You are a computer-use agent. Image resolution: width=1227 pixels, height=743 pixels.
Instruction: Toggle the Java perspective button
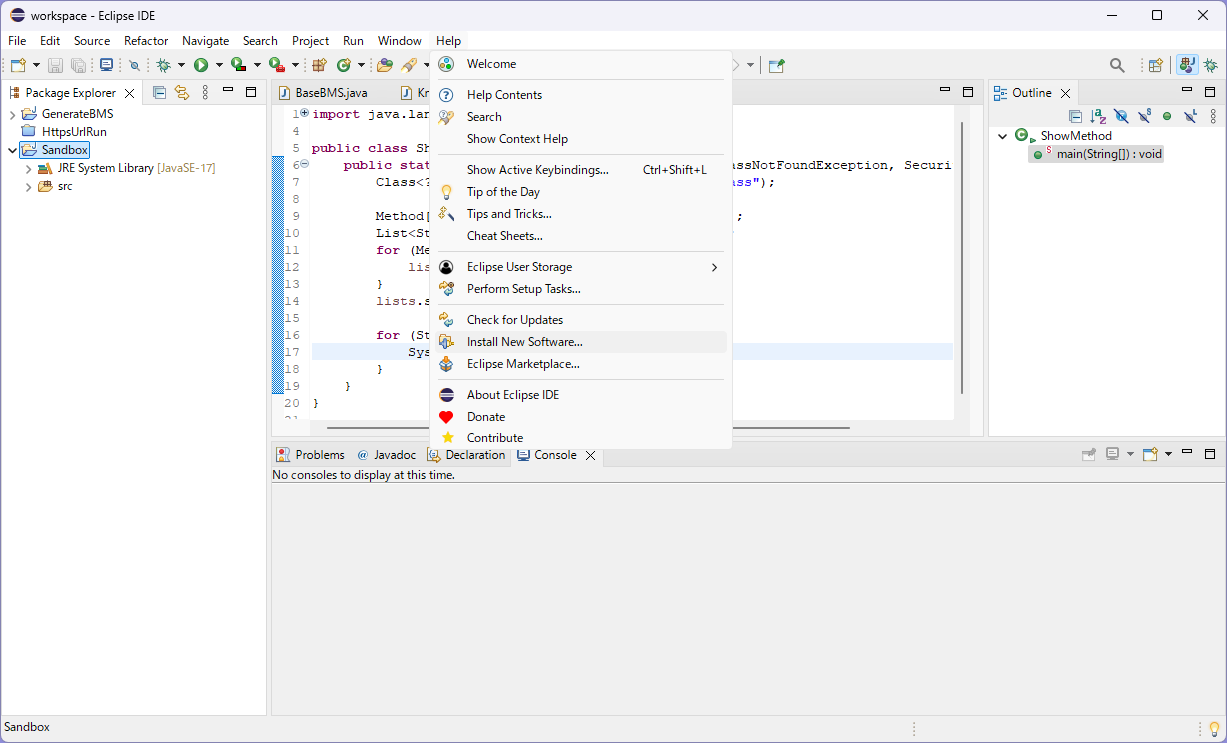(1187, 65)
